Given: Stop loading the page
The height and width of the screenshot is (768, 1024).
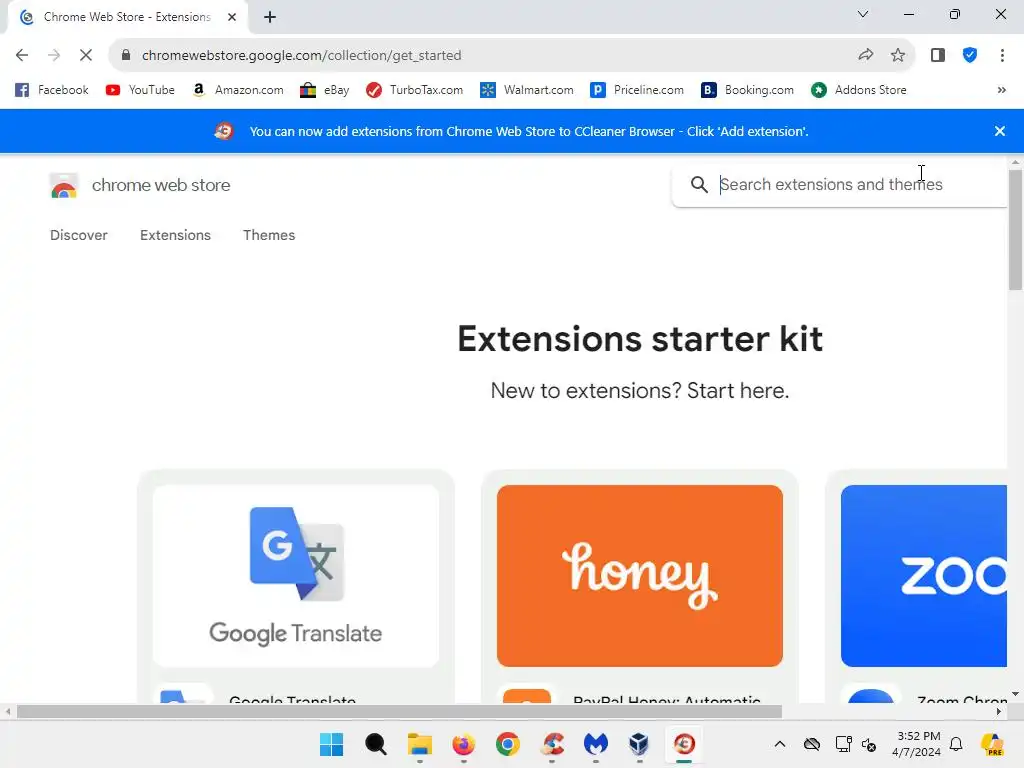Looking at the screenshot, I should pyautogui.click(x=86, y=56).
